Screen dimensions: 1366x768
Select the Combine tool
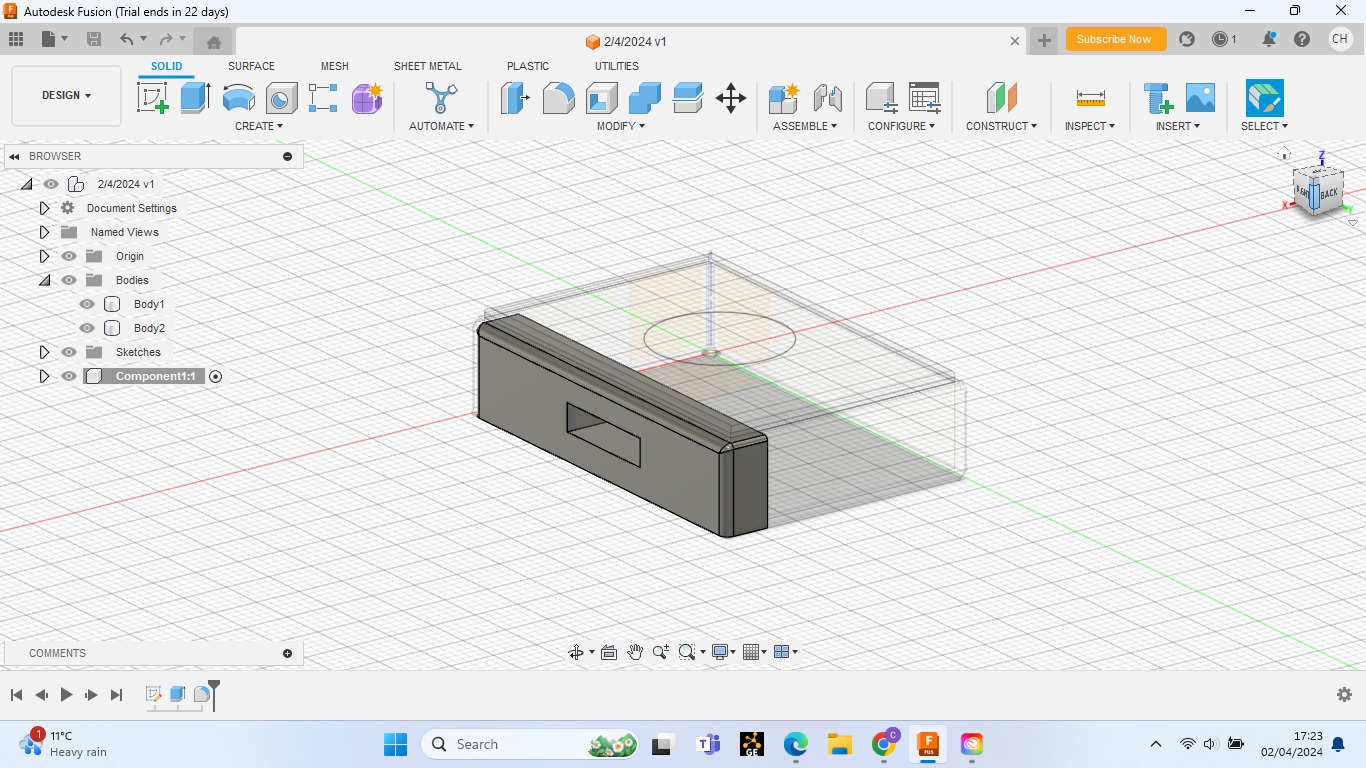tap(645, 98)
